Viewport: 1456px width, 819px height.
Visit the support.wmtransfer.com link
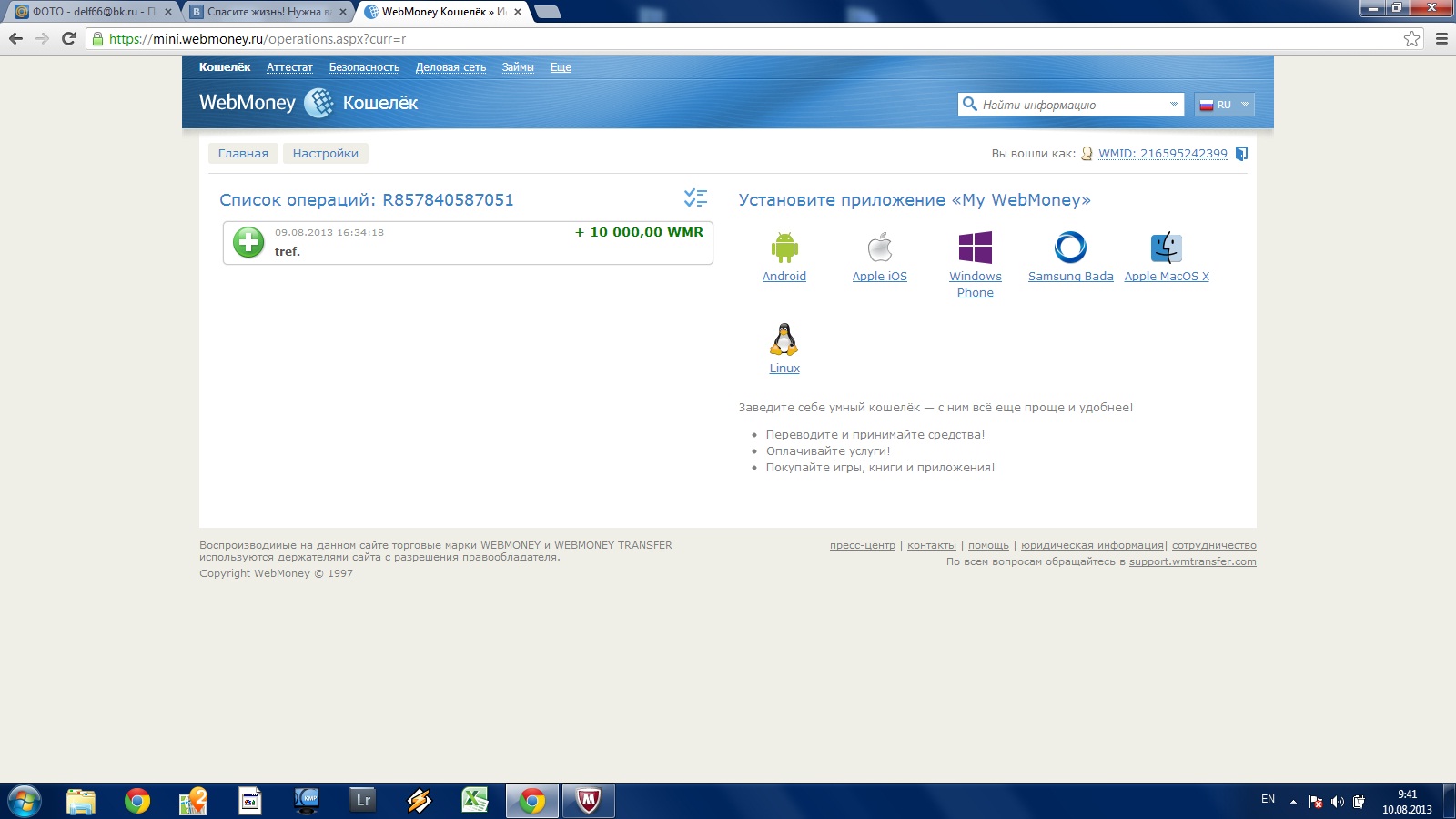click(x=1193, y=561)
